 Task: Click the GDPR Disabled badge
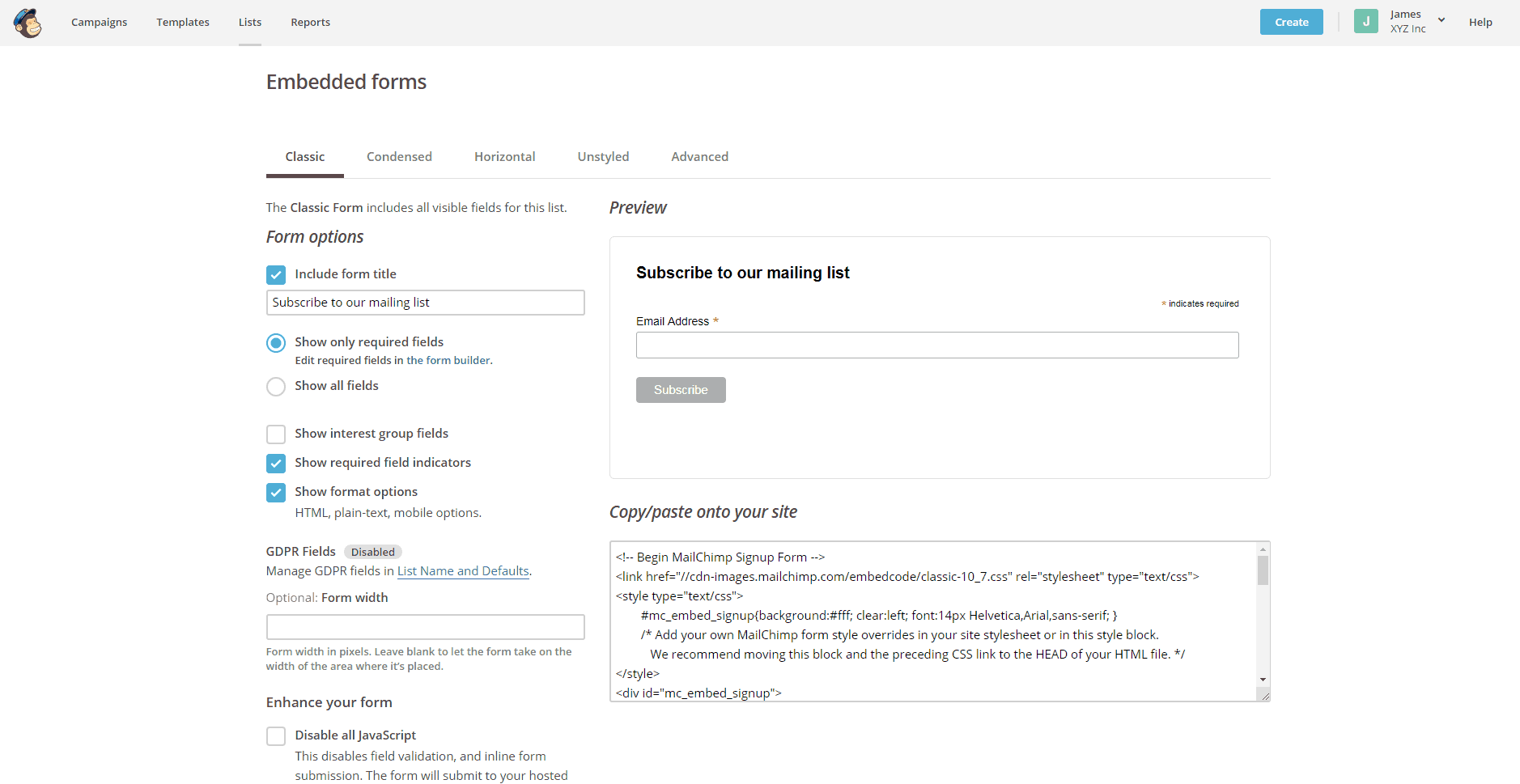tap(373, 552)
